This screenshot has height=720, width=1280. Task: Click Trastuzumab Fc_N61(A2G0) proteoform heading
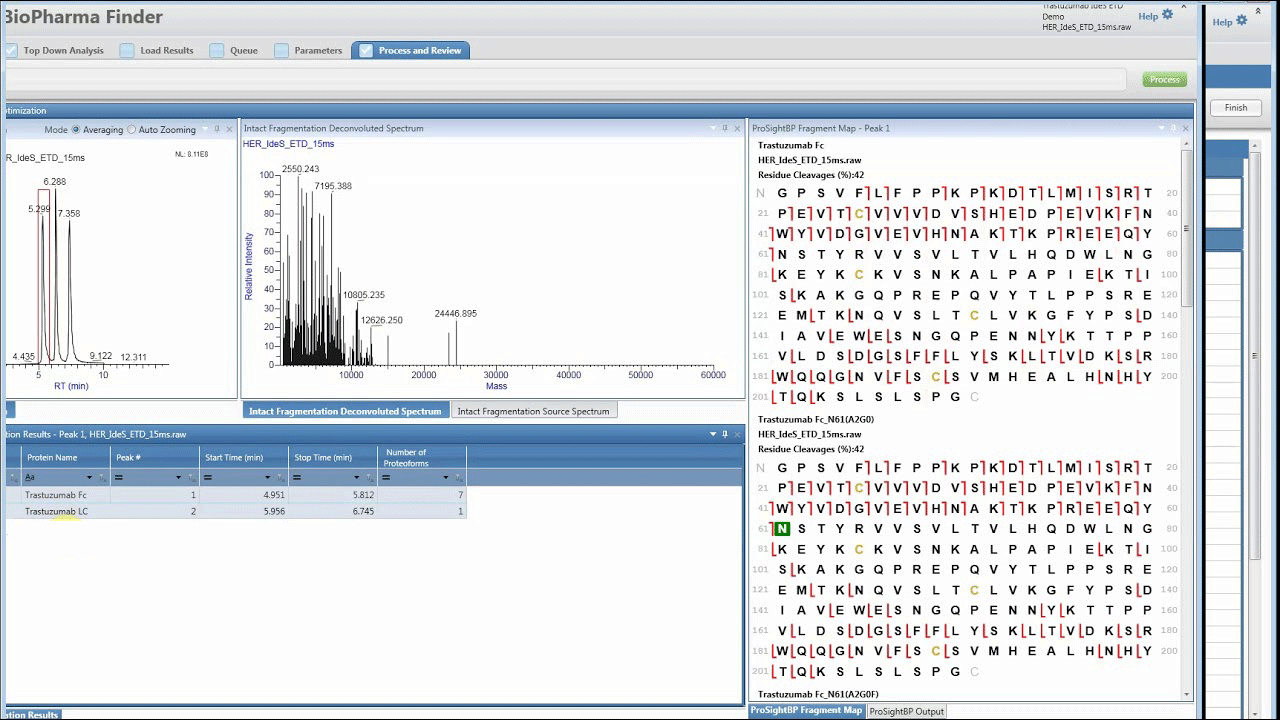(x=816, y=420)
